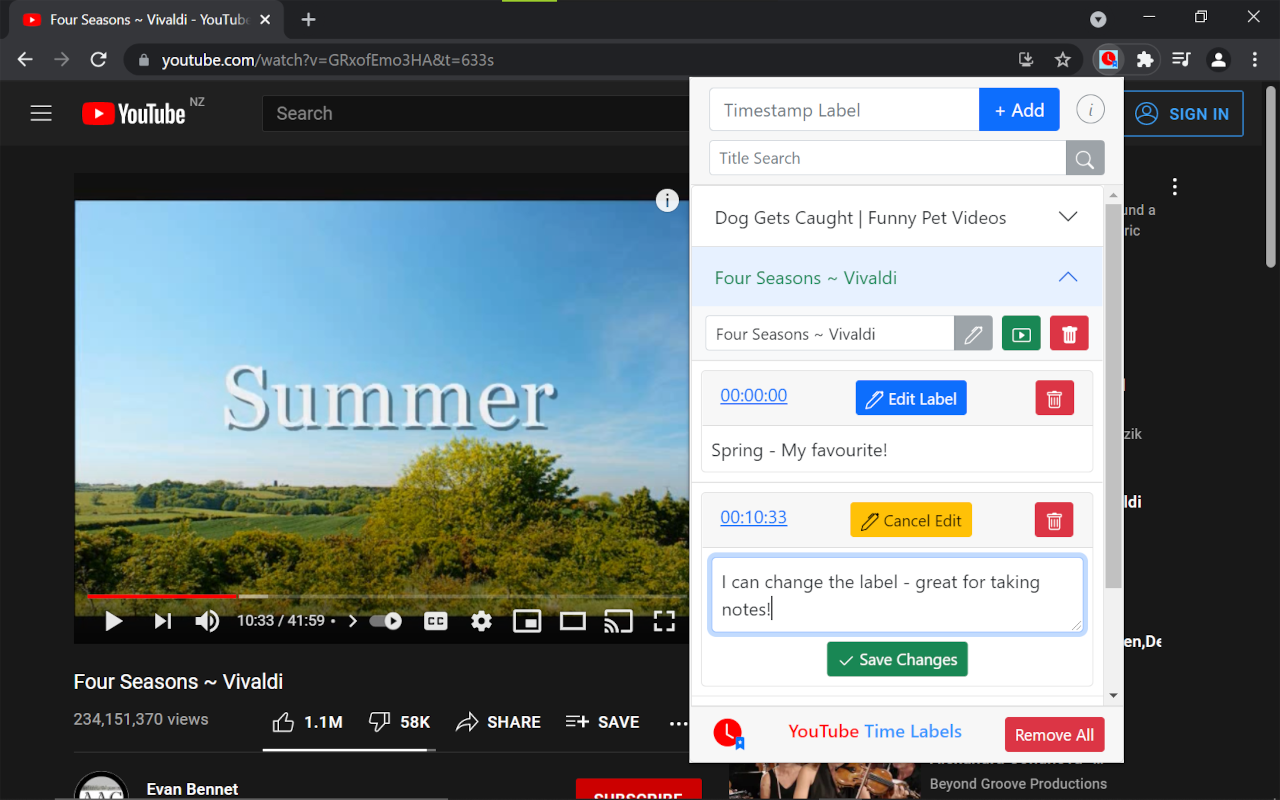This screenshot has height=800, width=1280.
Task: Expand the Dog Gets Caught video entry
Action: [1067, 215]
